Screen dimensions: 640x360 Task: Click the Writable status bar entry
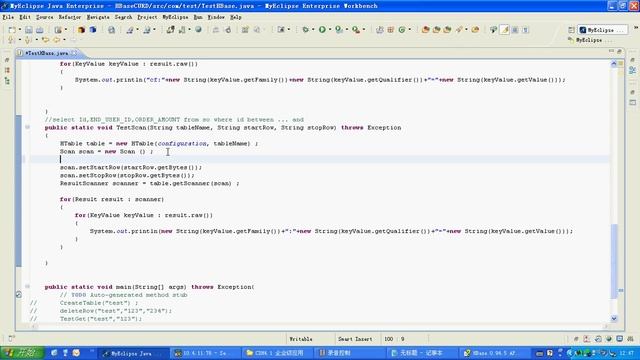pyautogui.click(x=301, y=339)
